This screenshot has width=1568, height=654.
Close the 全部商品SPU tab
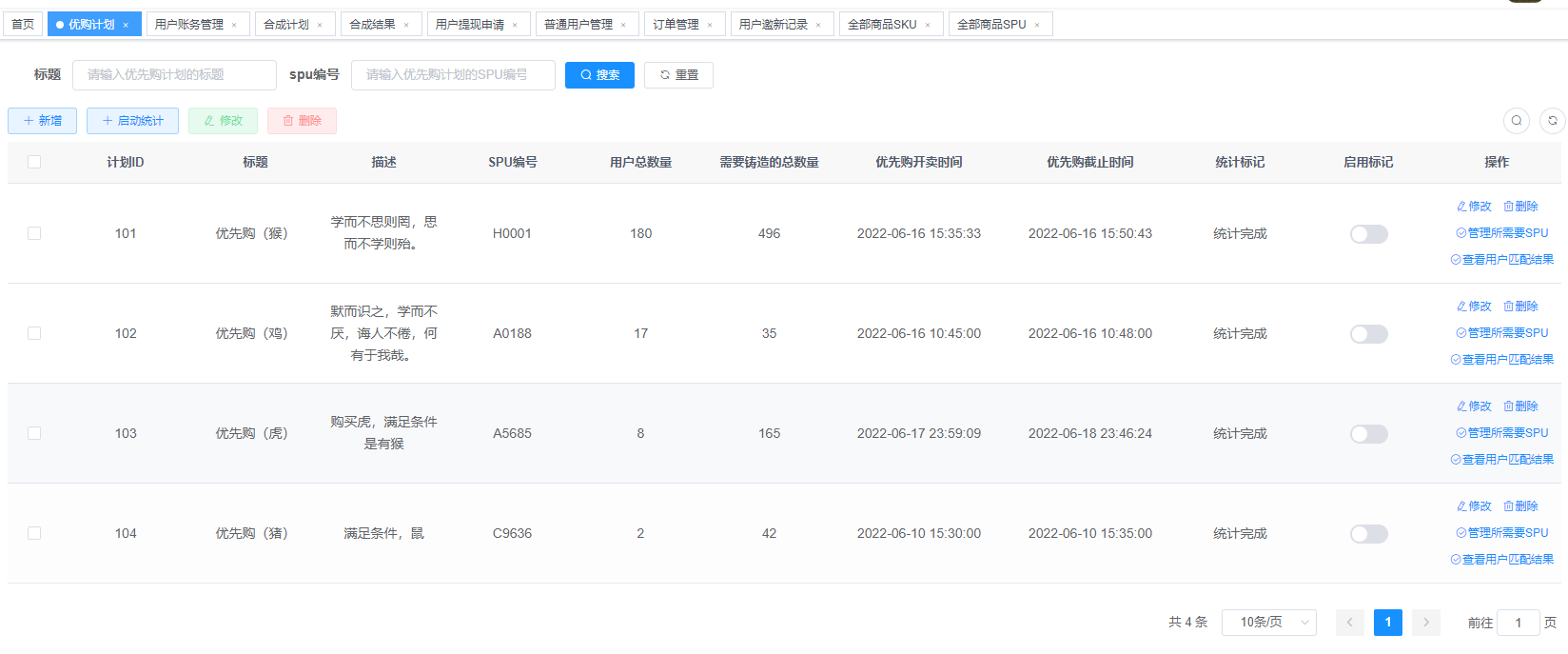[1037, 25]
